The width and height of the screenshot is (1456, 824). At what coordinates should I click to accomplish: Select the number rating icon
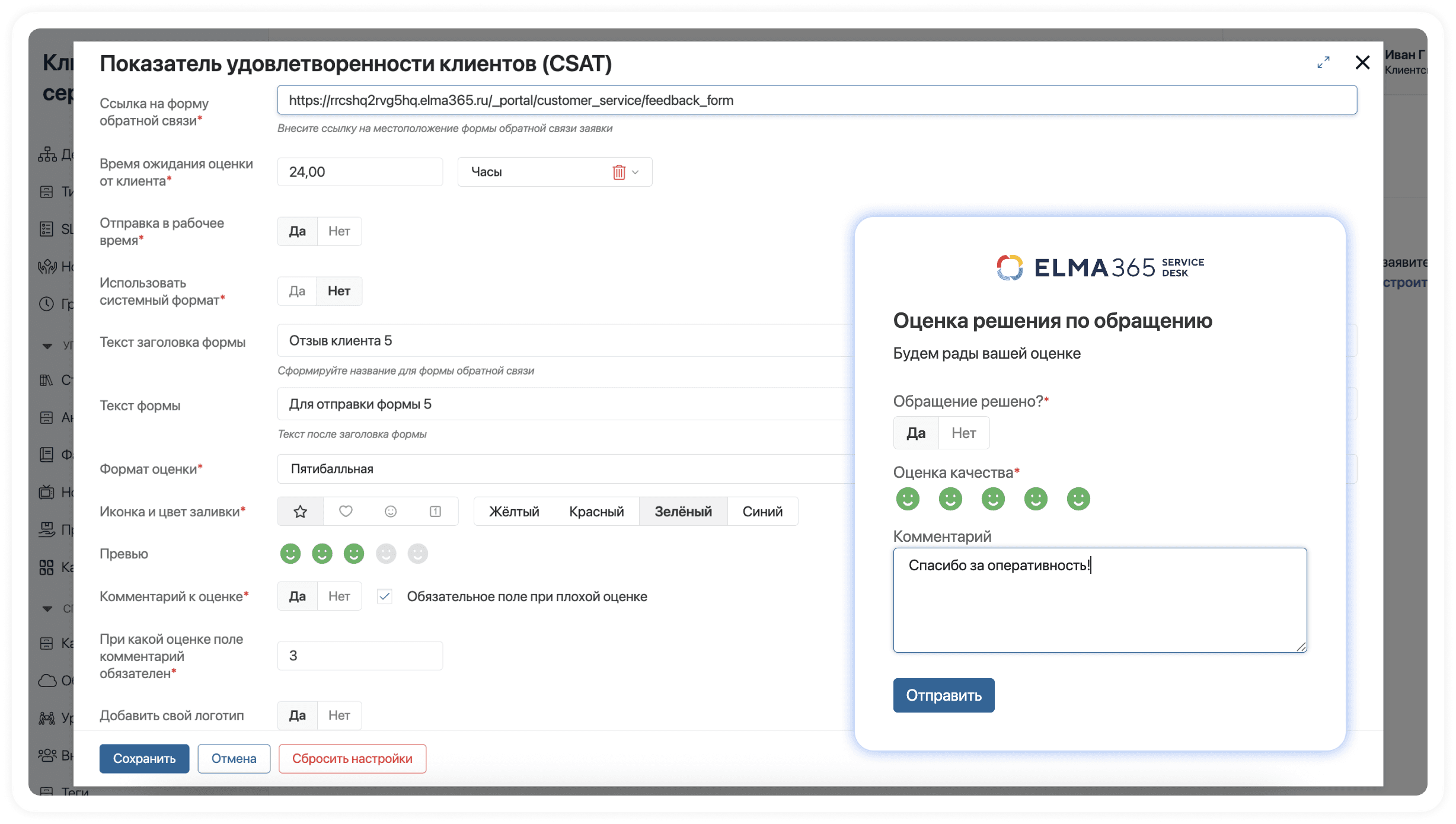435,511
